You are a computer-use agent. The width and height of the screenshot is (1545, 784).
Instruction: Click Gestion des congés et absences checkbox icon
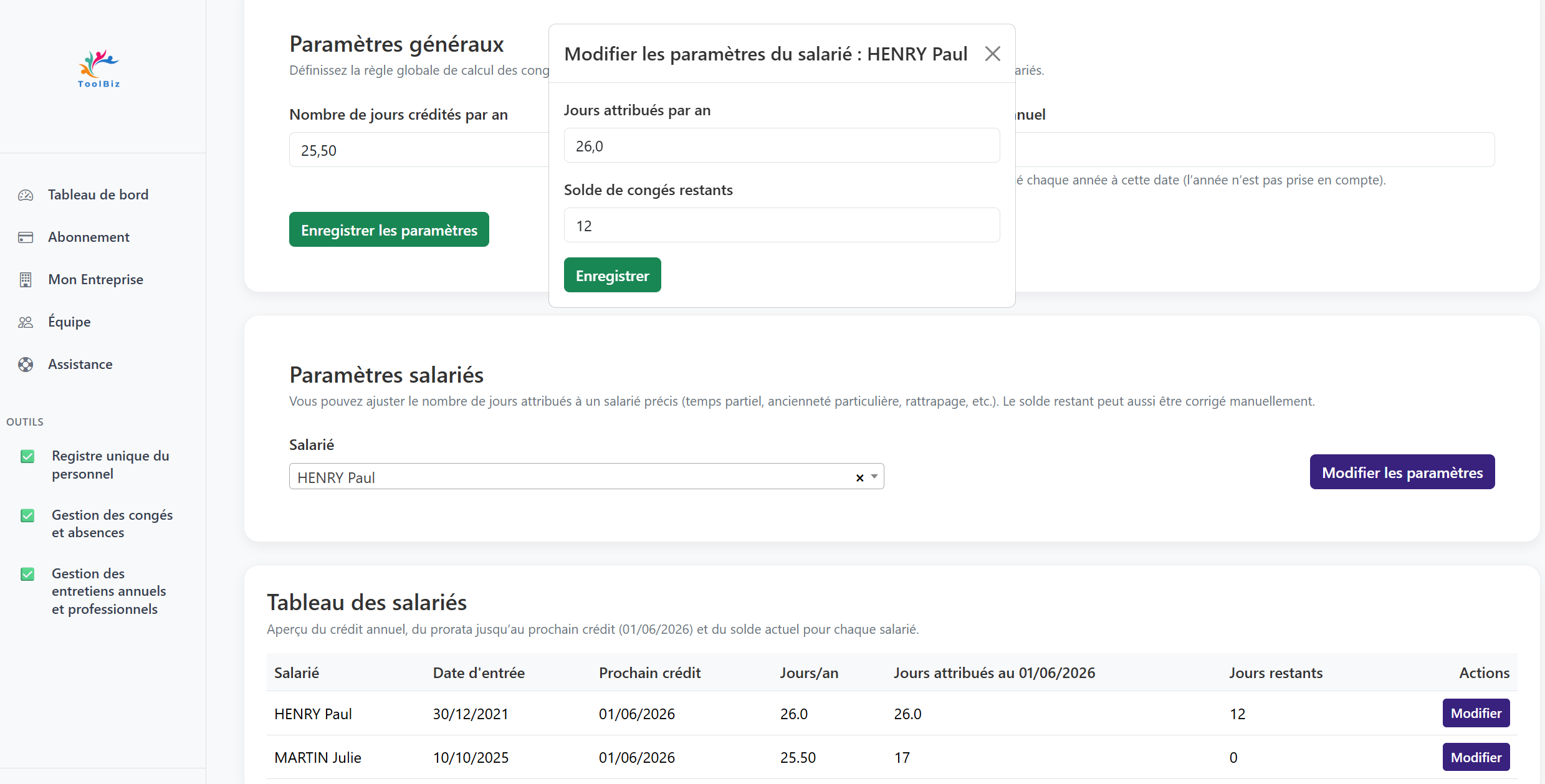tap(27, 516)
